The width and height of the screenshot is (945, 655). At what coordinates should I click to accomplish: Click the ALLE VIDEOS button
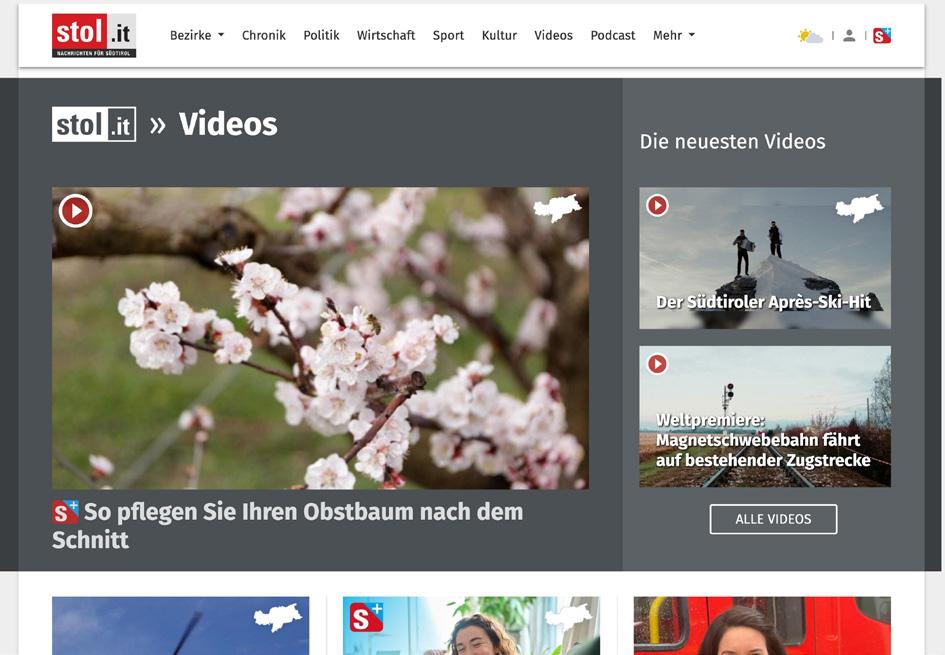(773, 519)
